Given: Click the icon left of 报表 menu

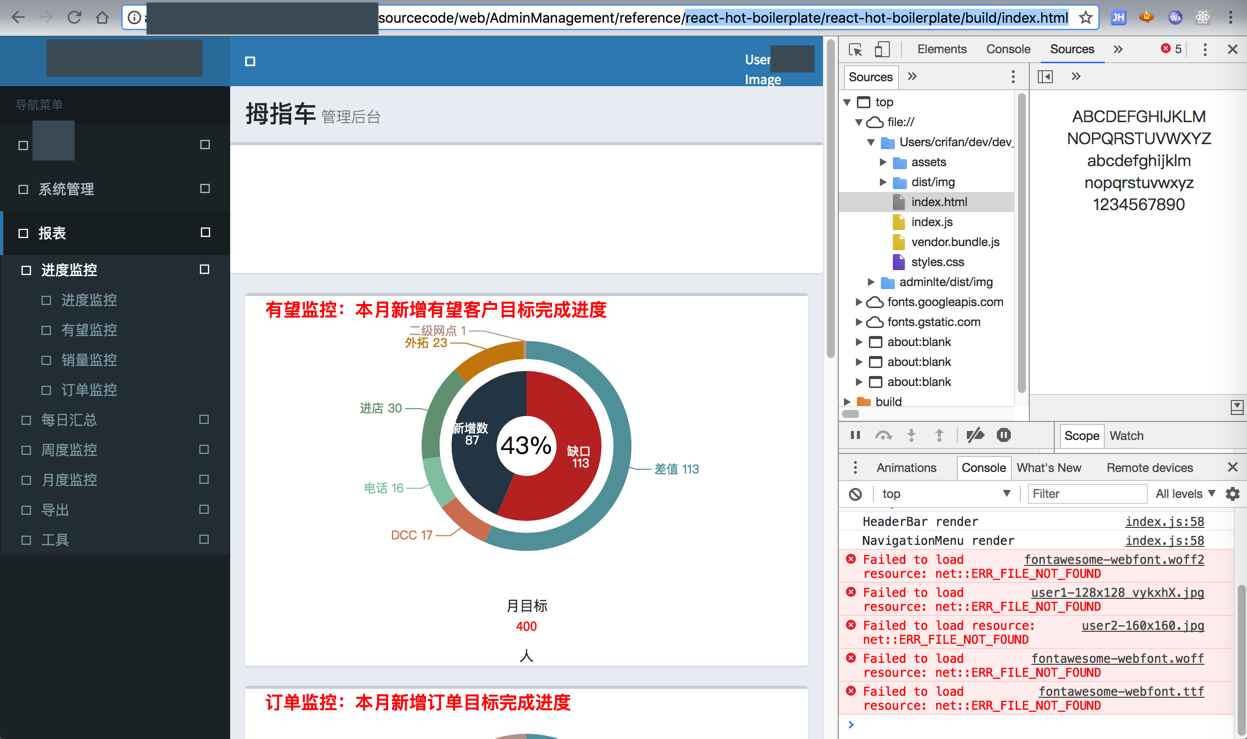Looking at the screenshot, I should click(x=23, y=233).
